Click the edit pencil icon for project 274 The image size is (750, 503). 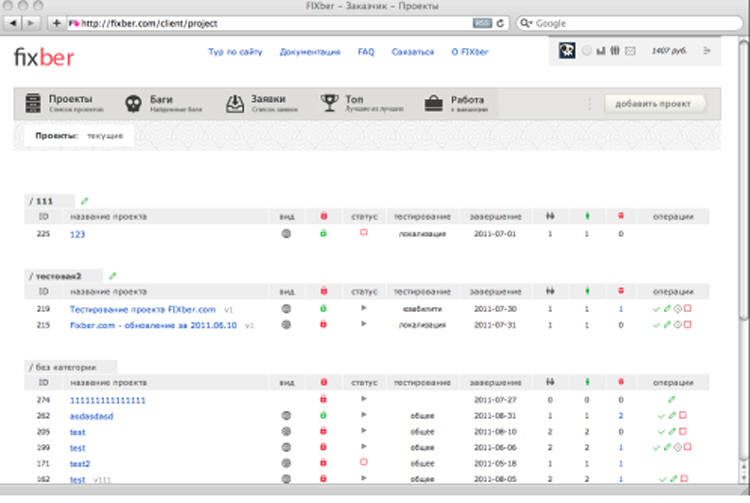pyautogui.click(x=671, y=400)
